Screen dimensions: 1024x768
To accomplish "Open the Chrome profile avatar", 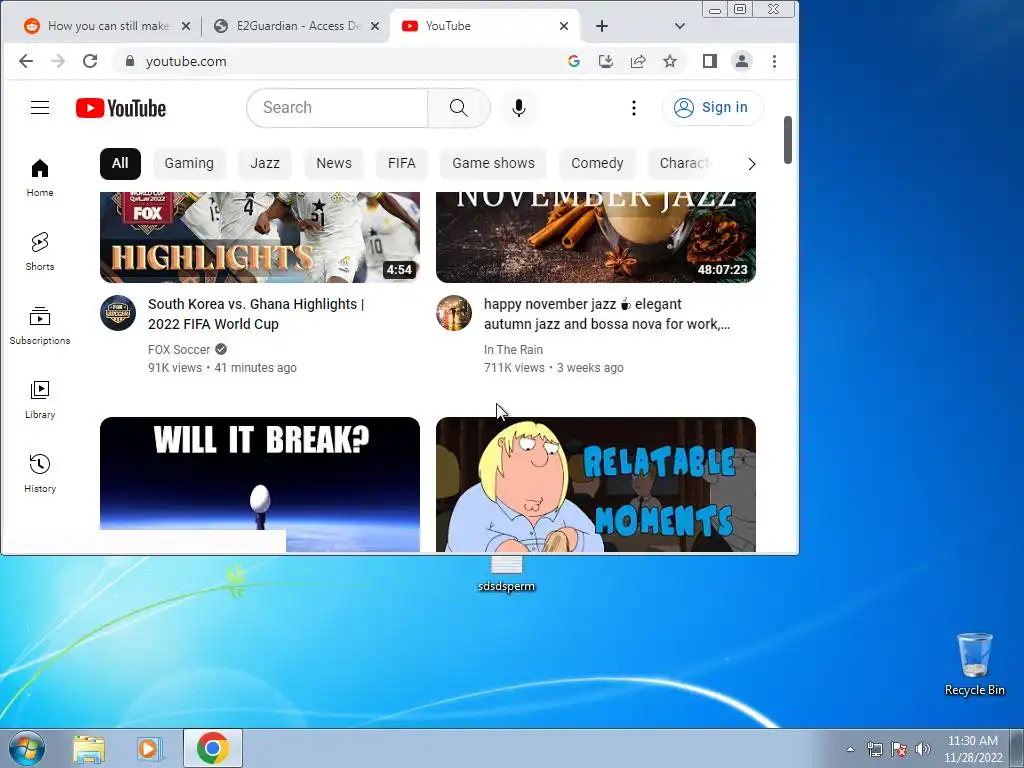I will (x=742, y=61).
